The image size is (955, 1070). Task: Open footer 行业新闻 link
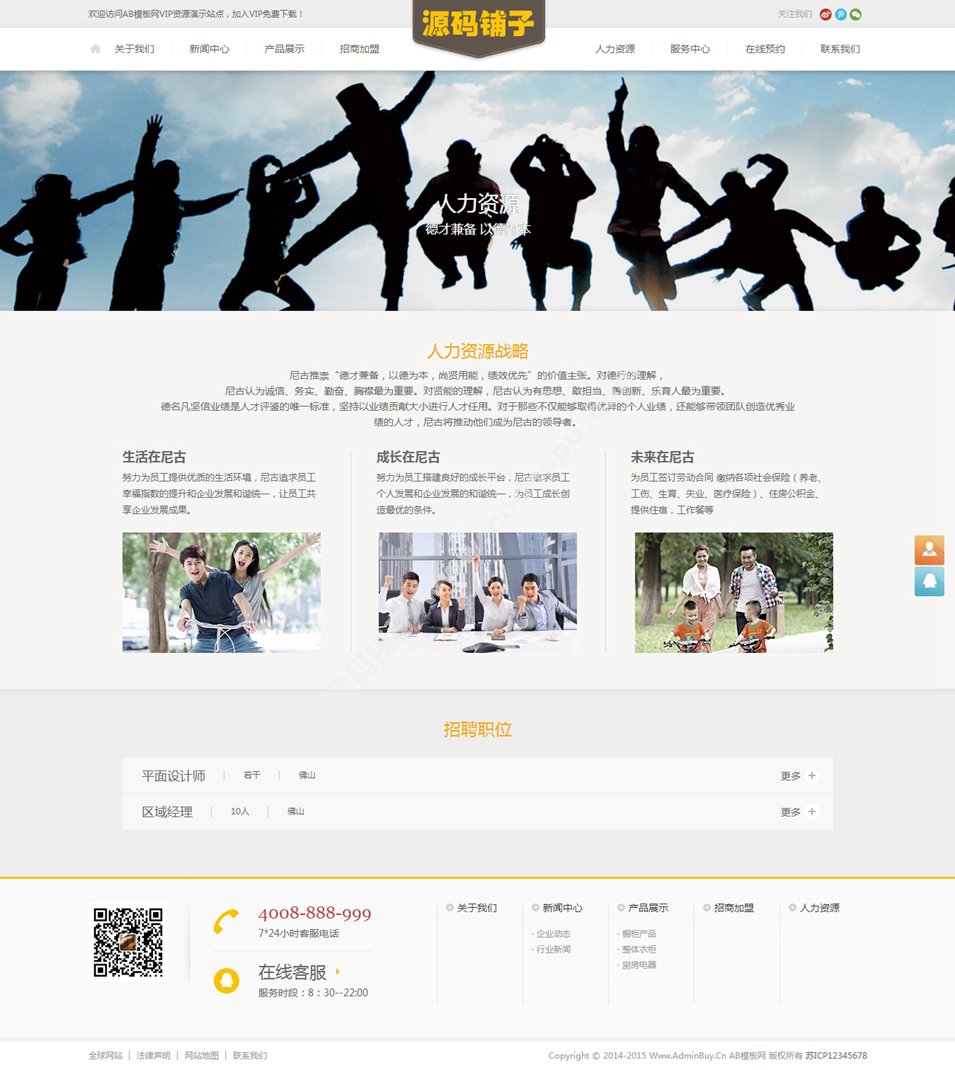[553, 950]
